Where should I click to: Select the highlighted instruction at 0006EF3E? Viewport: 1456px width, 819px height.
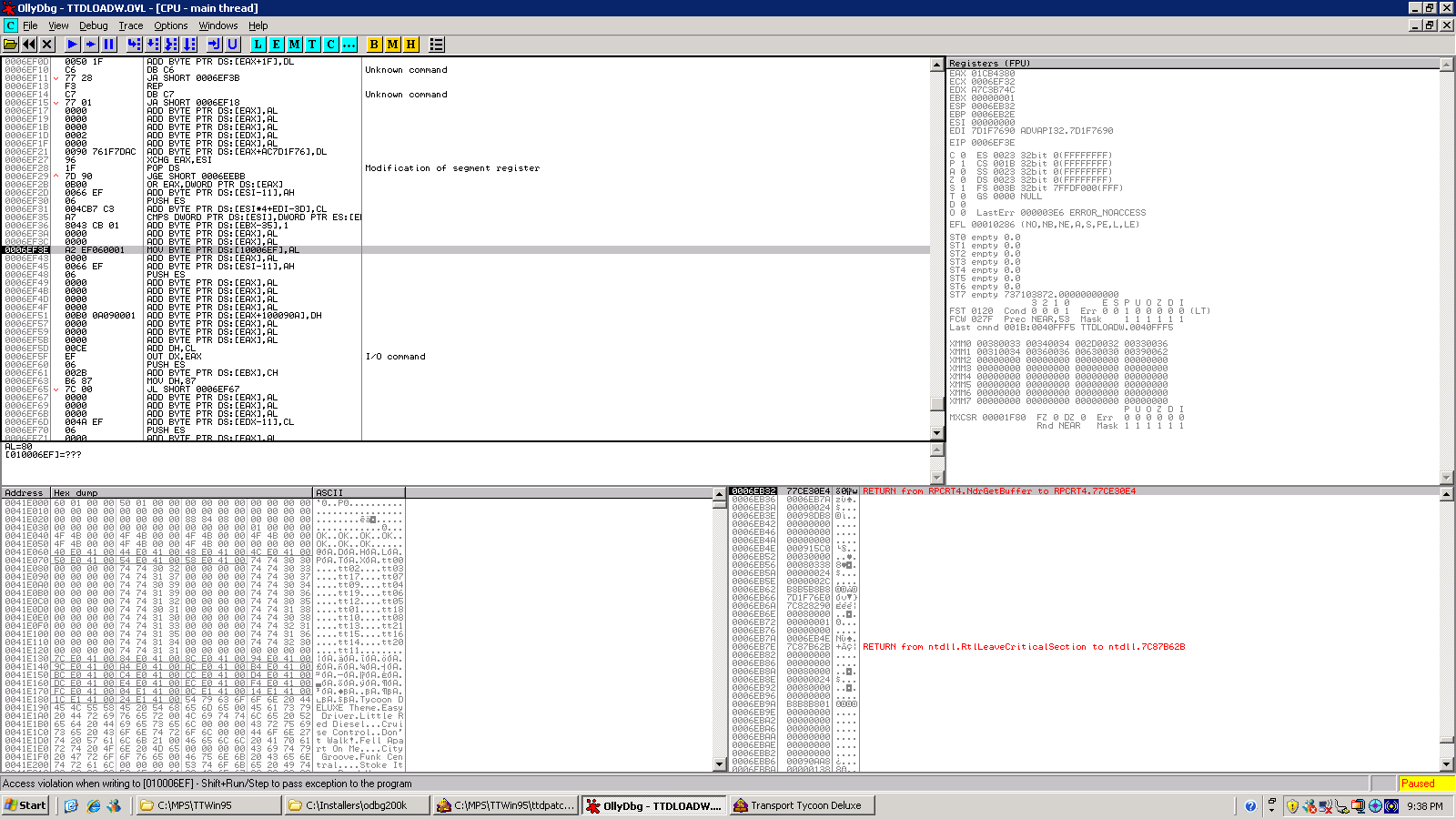(465, 249)
